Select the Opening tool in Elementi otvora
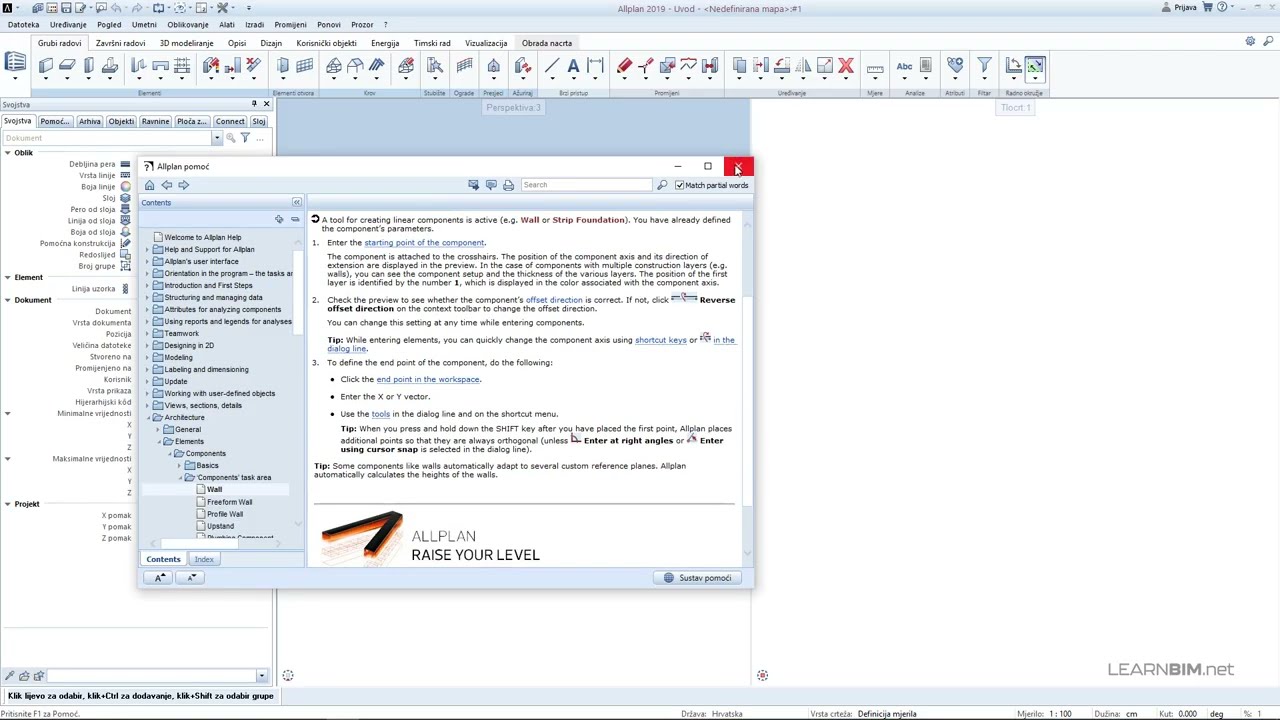This screenshot has height=720, width=1280. pos(304,66)
